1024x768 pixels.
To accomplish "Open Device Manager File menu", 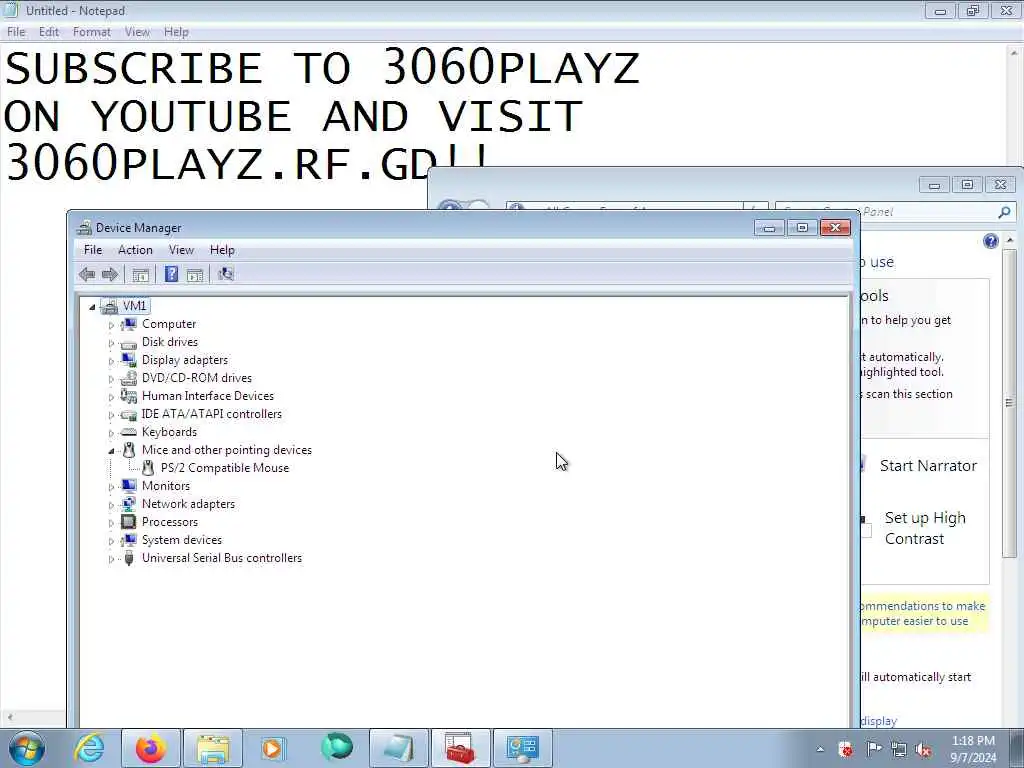I will tap(93, 250).
